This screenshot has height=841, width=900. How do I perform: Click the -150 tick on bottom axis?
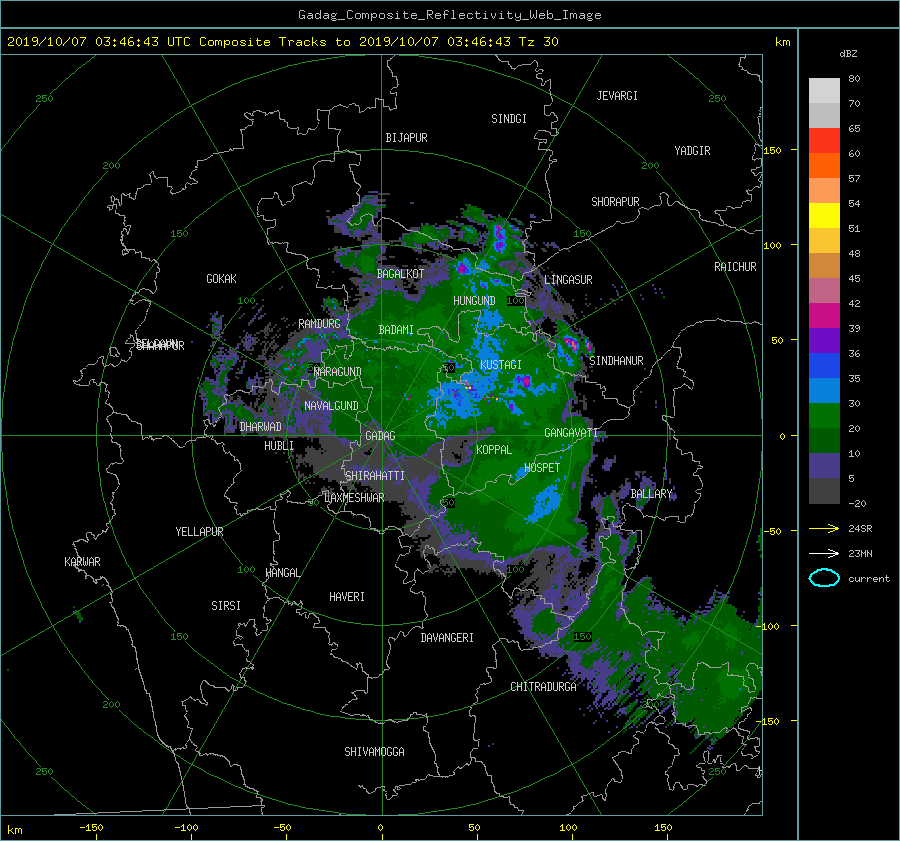click(x=91, y=828)
